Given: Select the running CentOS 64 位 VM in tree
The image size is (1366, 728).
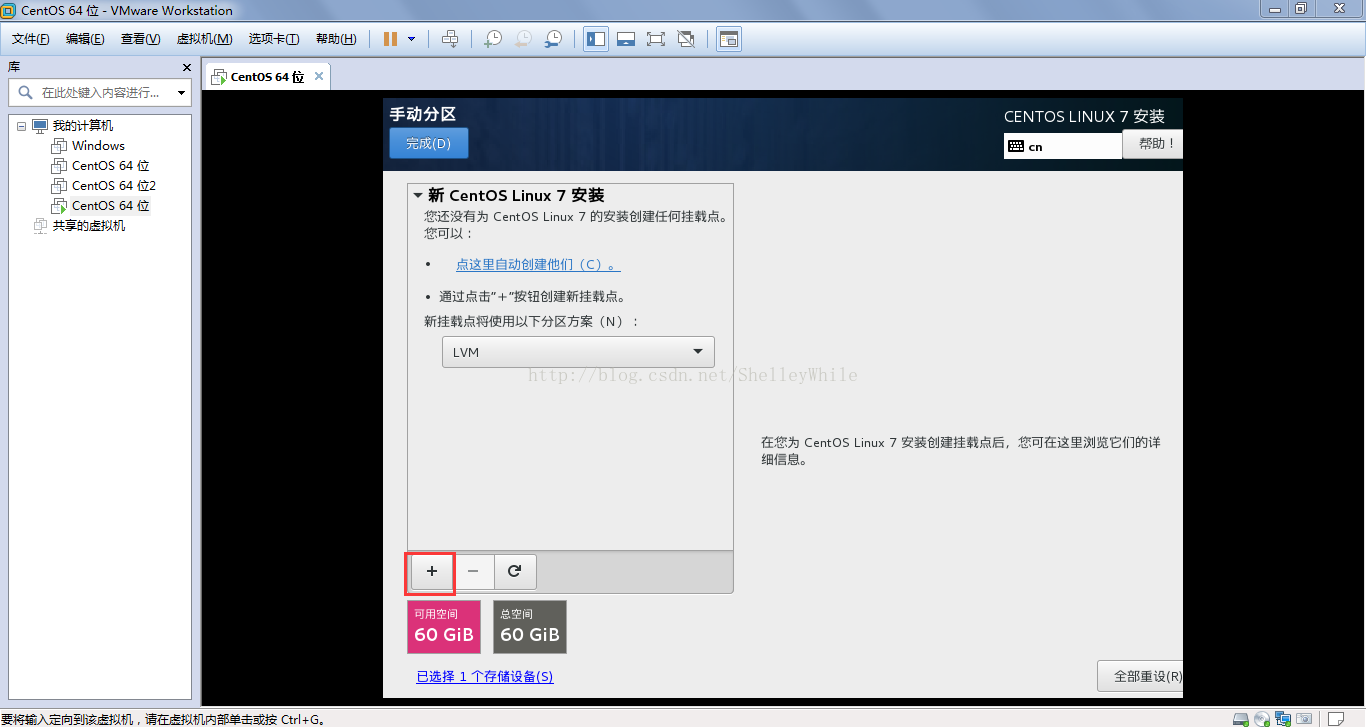Looking at the screenshot, I should coord(110,206).
